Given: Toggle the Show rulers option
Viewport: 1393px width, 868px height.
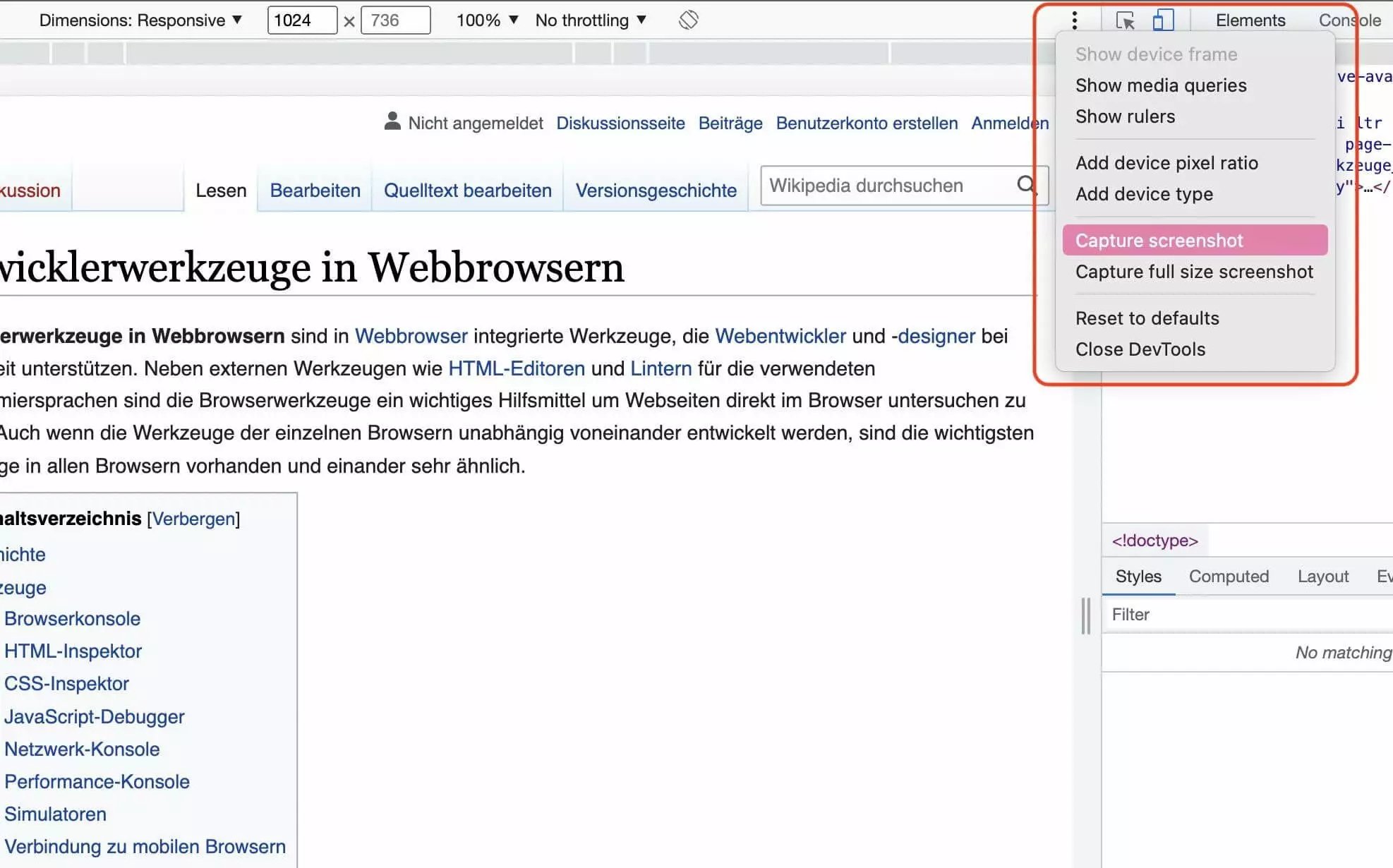Looking at the screenshot, I should pyautogui.click(x=1125, y=116).
